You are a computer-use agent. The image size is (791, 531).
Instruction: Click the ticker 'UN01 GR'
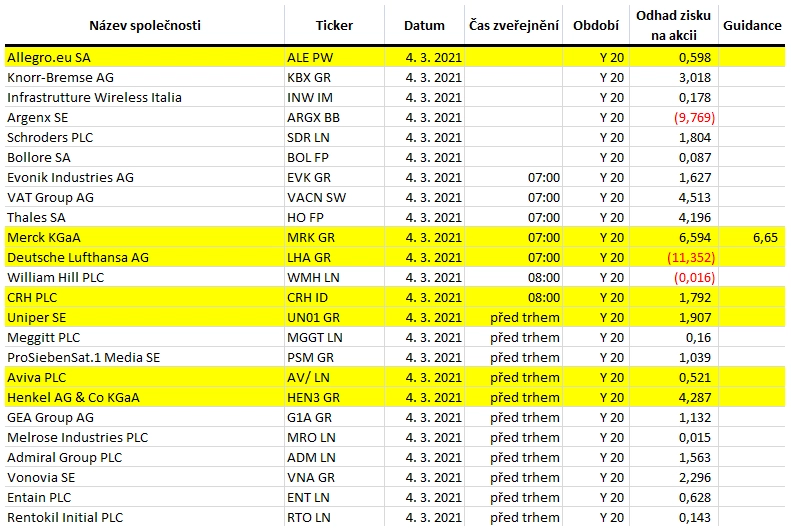pos(313,317)
